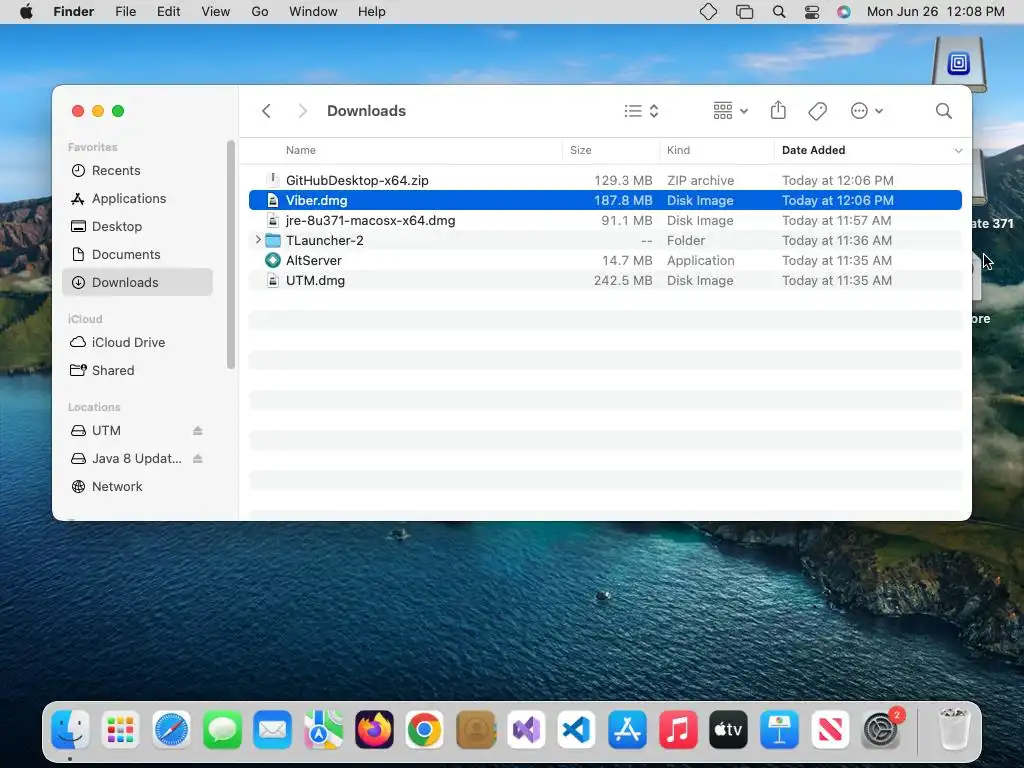1024x768 pixels.
Task: Go forward using the toolbar forward arrow
Action: [x=302, y=111]
